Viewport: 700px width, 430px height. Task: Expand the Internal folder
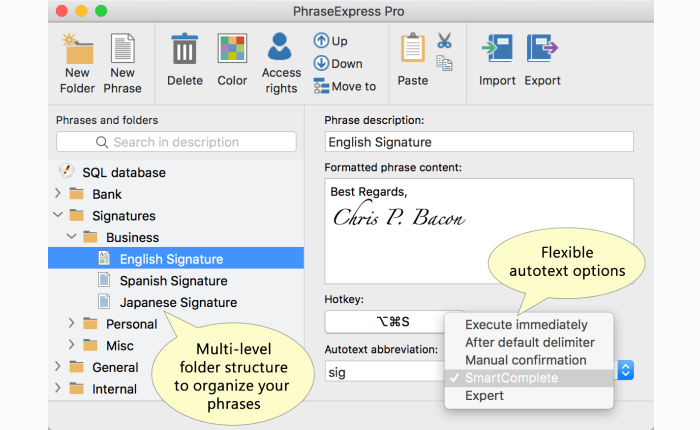(58, 388)
